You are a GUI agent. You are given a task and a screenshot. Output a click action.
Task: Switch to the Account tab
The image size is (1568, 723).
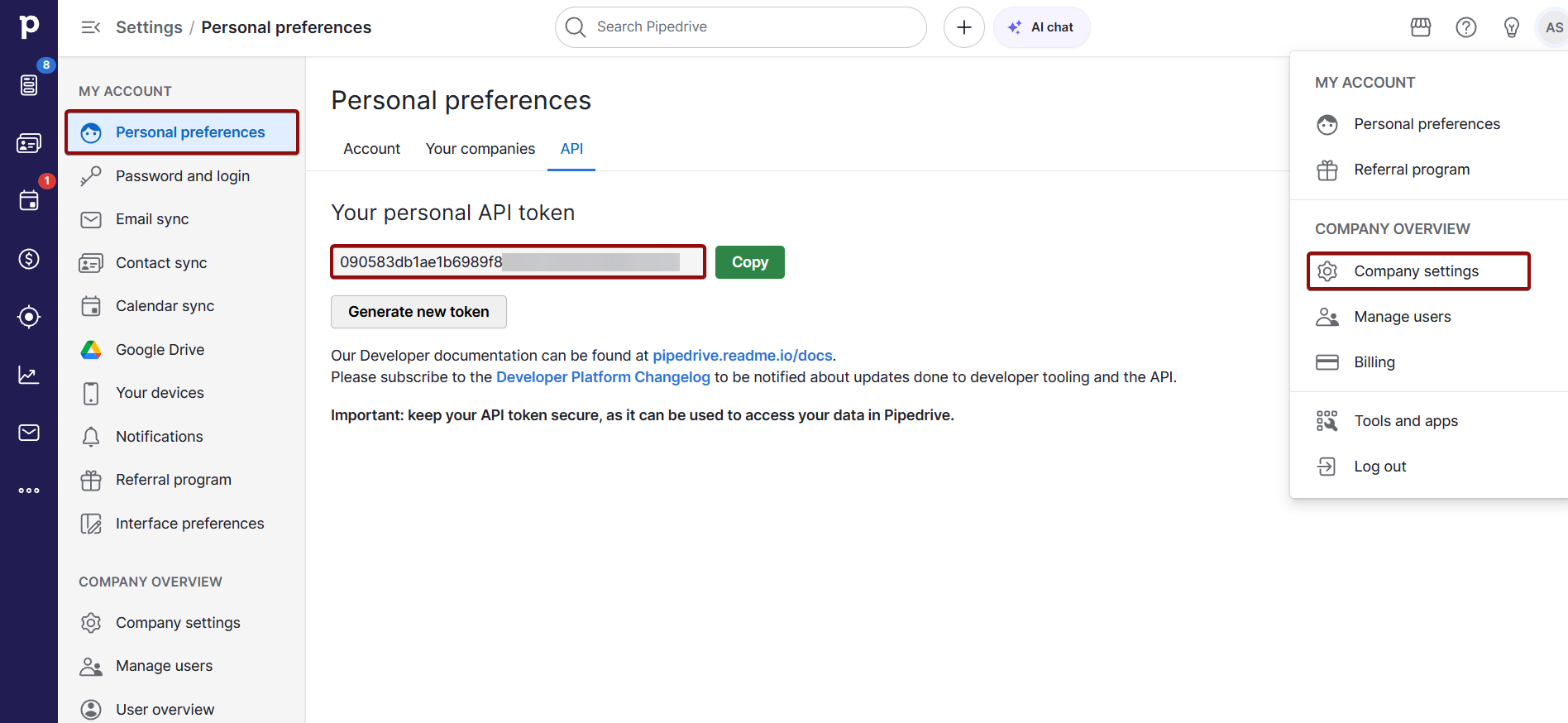point(371,149)
